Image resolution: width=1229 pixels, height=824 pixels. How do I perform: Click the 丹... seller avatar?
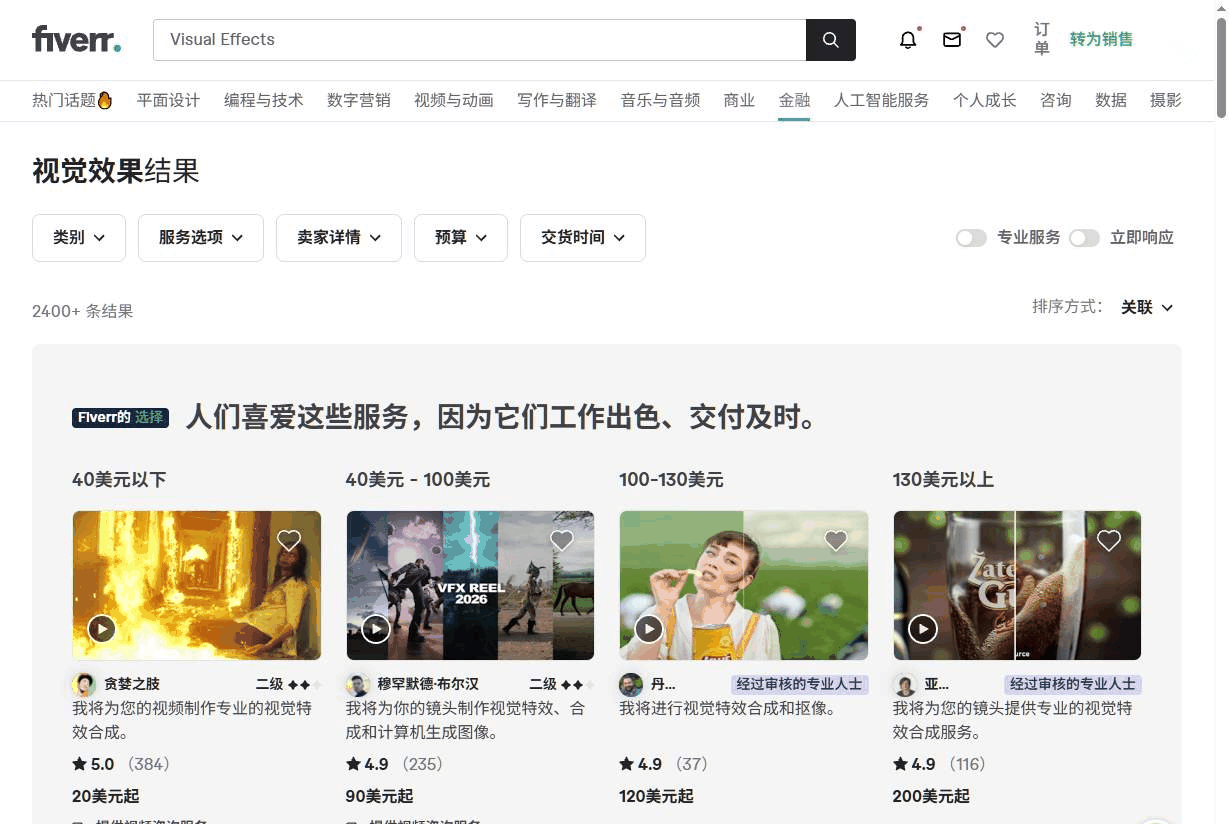pyautogui.click(x=631, y=685)
